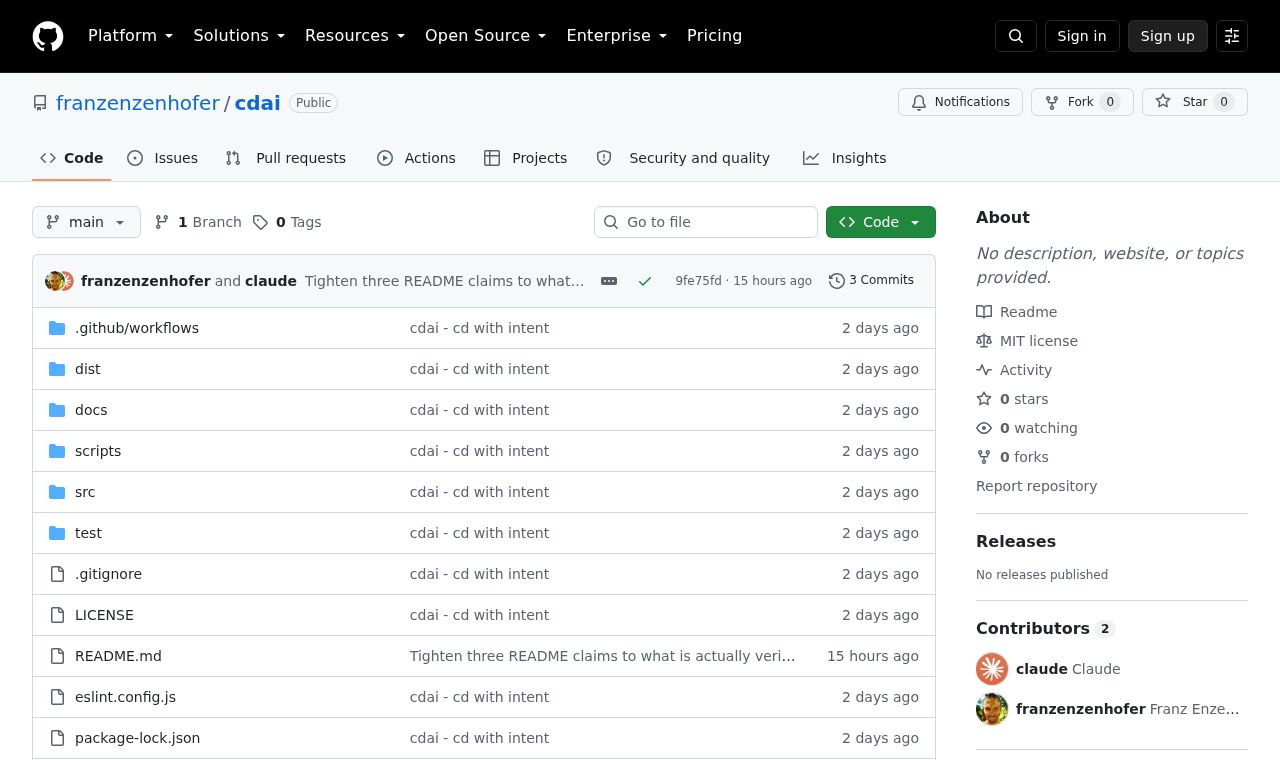Open the MIT license link
Viewport: 1280px width, 760px height.
pos(1027,341)
